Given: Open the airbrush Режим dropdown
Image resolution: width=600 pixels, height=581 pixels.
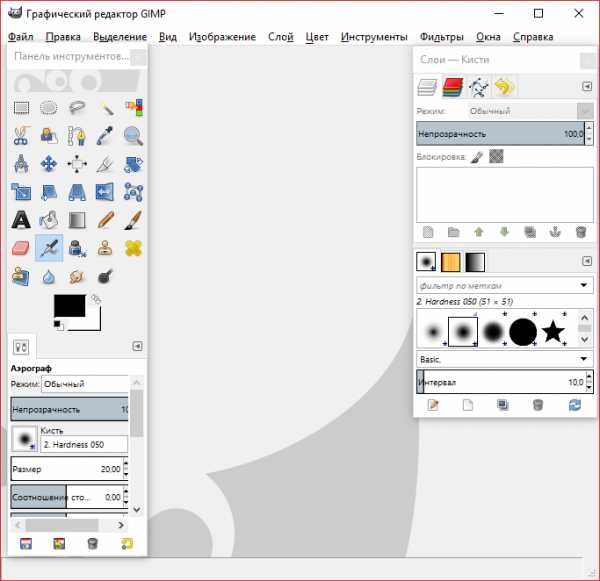Looking at the screenshot, I should pos(85,384).
